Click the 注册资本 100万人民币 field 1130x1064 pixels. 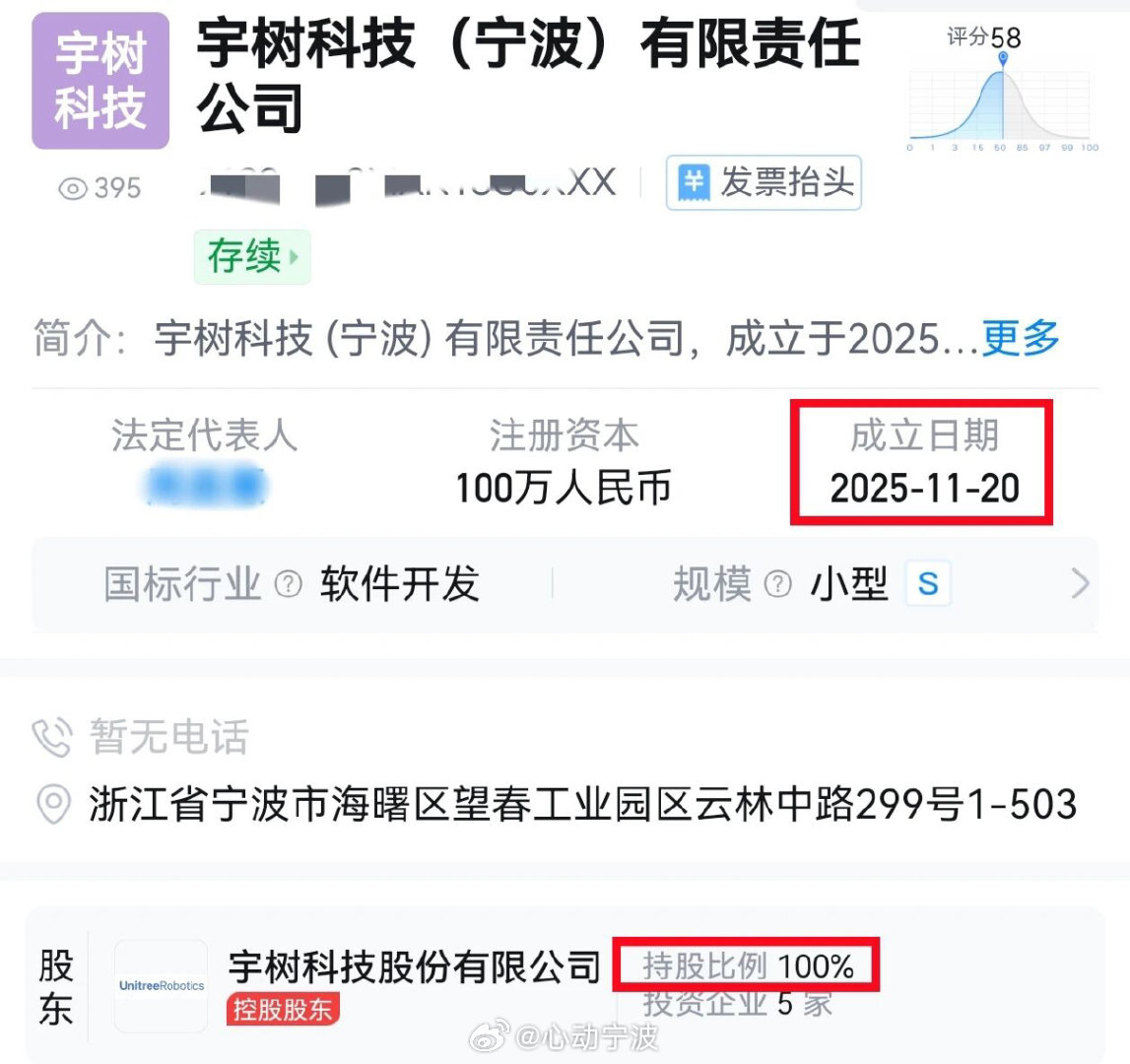pos(564,462)
